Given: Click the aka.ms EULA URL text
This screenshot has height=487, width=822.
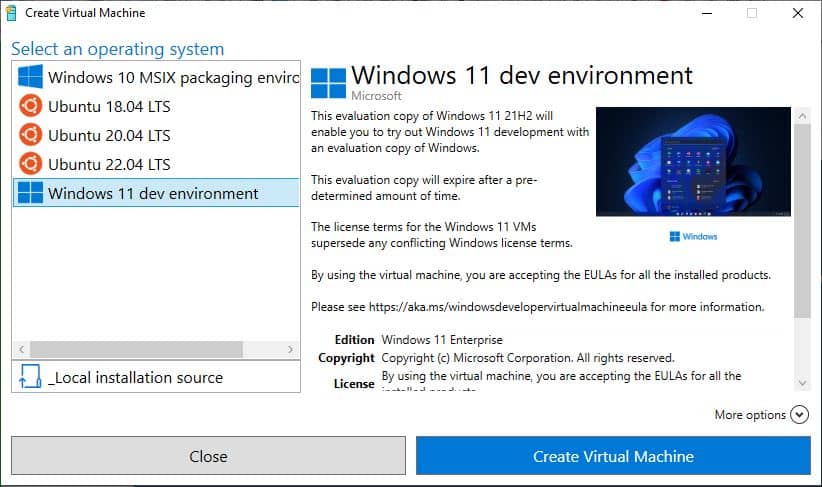Looking at the screenshot, I should (507, 307).
